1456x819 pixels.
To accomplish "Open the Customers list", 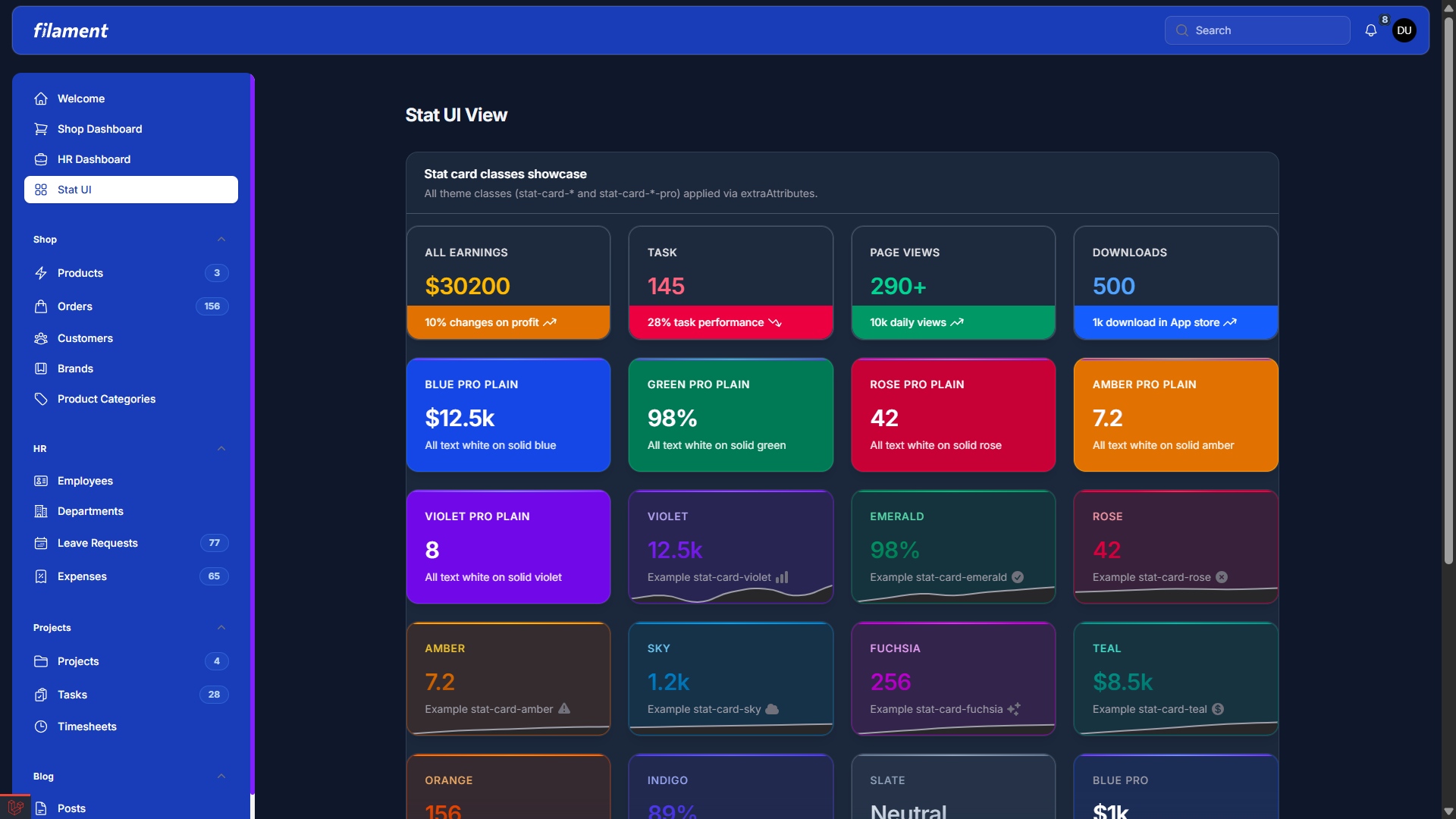I will point(131,338).
